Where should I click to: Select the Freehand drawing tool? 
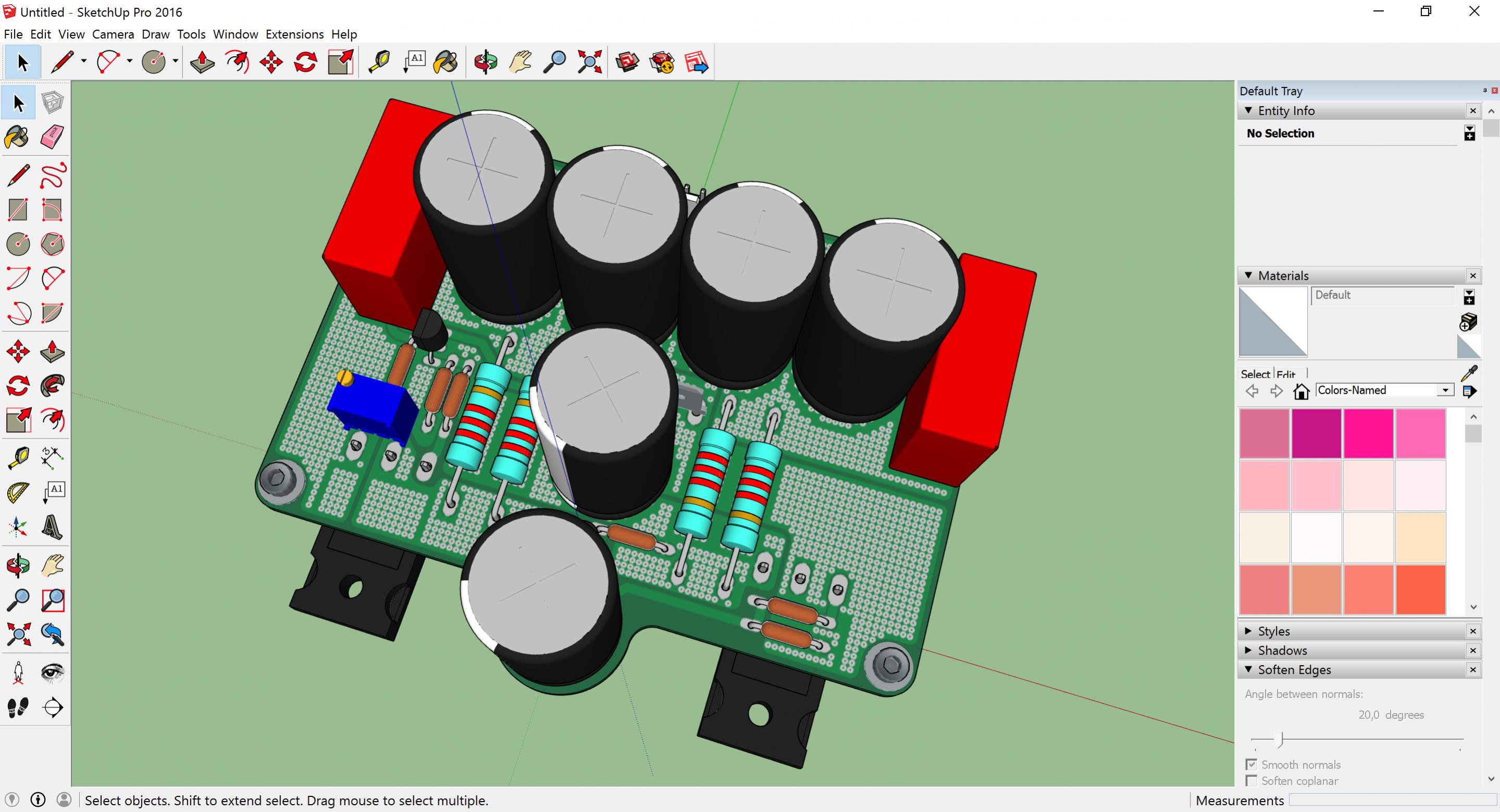coord(53,176)
